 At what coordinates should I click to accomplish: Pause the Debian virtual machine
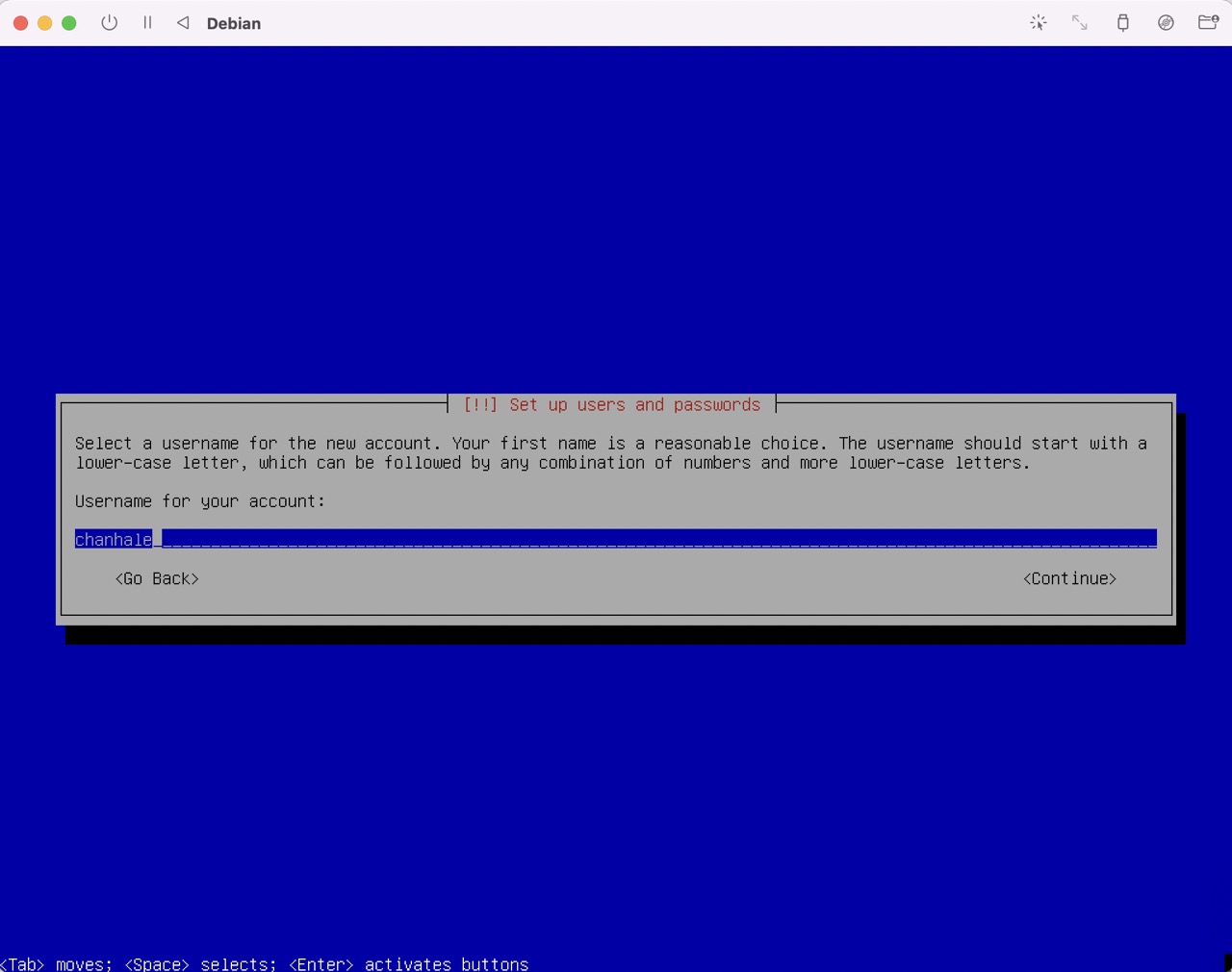147,22
